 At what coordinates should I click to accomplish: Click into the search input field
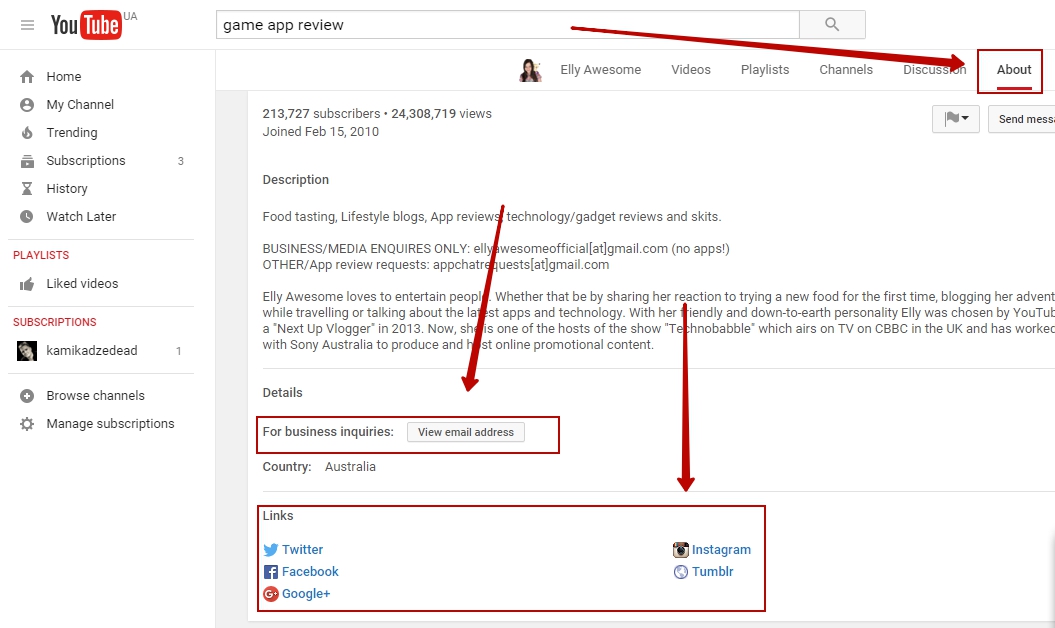pyautogui.click(x=507, y=25)
